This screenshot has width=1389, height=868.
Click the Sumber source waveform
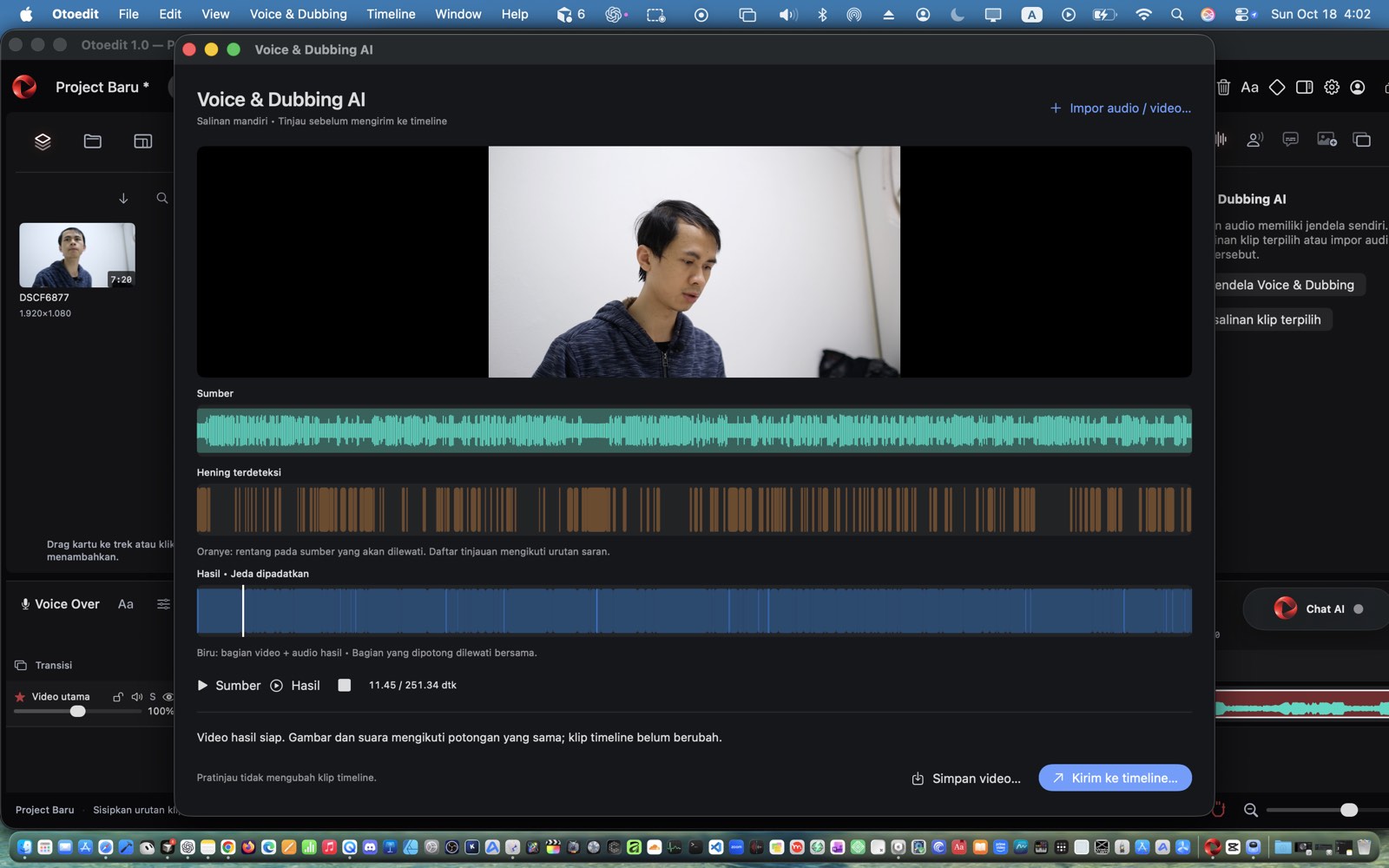(694, 431)
